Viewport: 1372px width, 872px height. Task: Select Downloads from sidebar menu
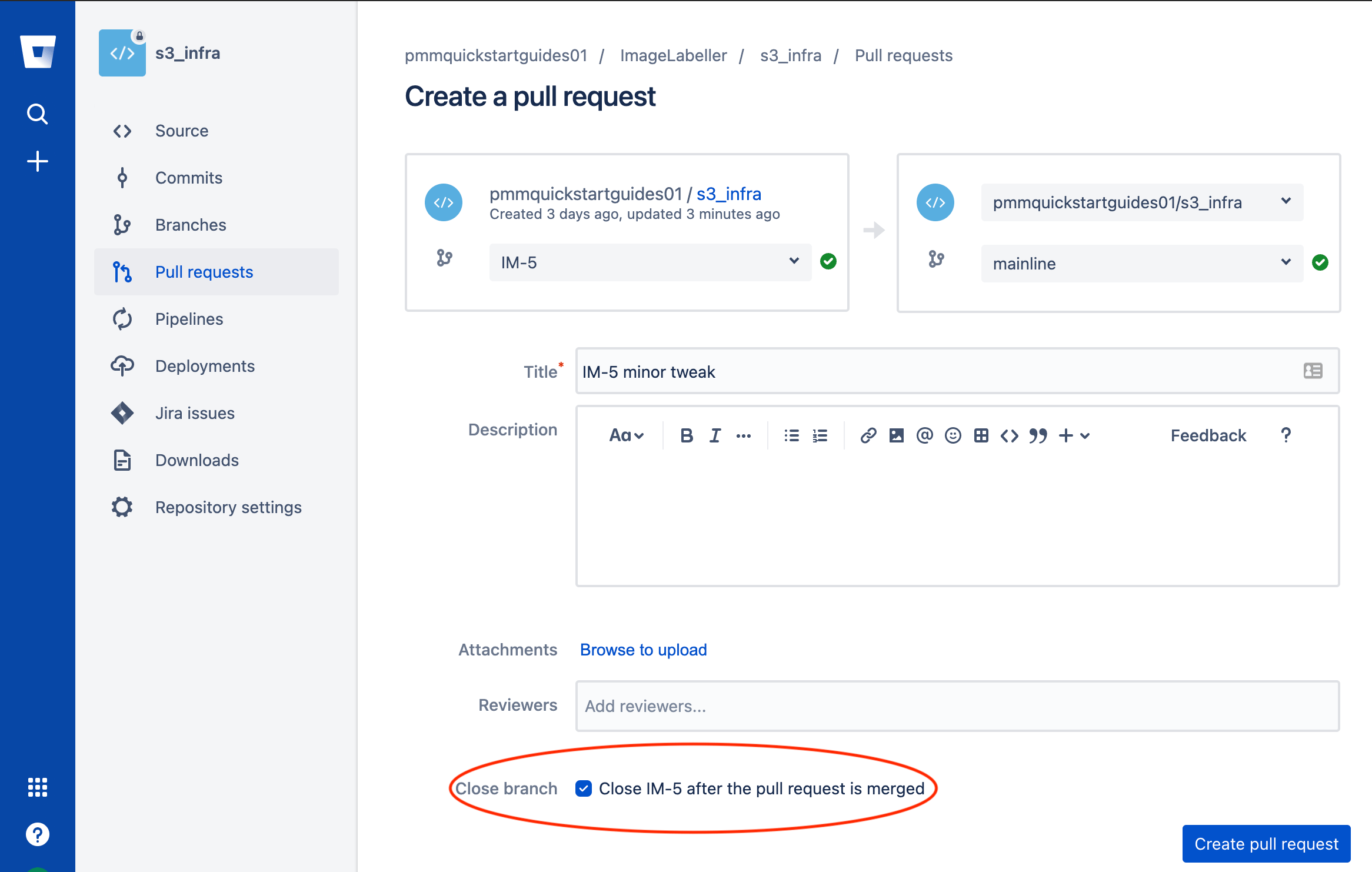tap(196, 460)
